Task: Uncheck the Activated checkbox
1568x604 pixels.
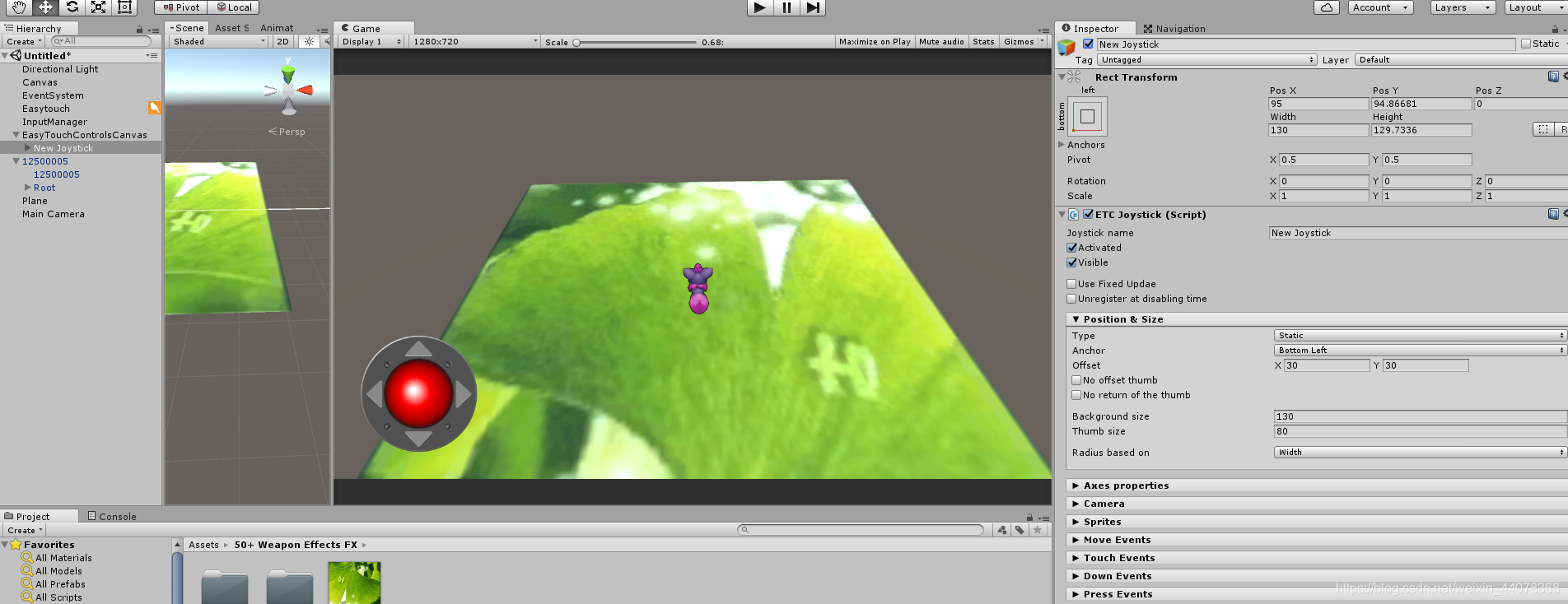Action: 1071,248
